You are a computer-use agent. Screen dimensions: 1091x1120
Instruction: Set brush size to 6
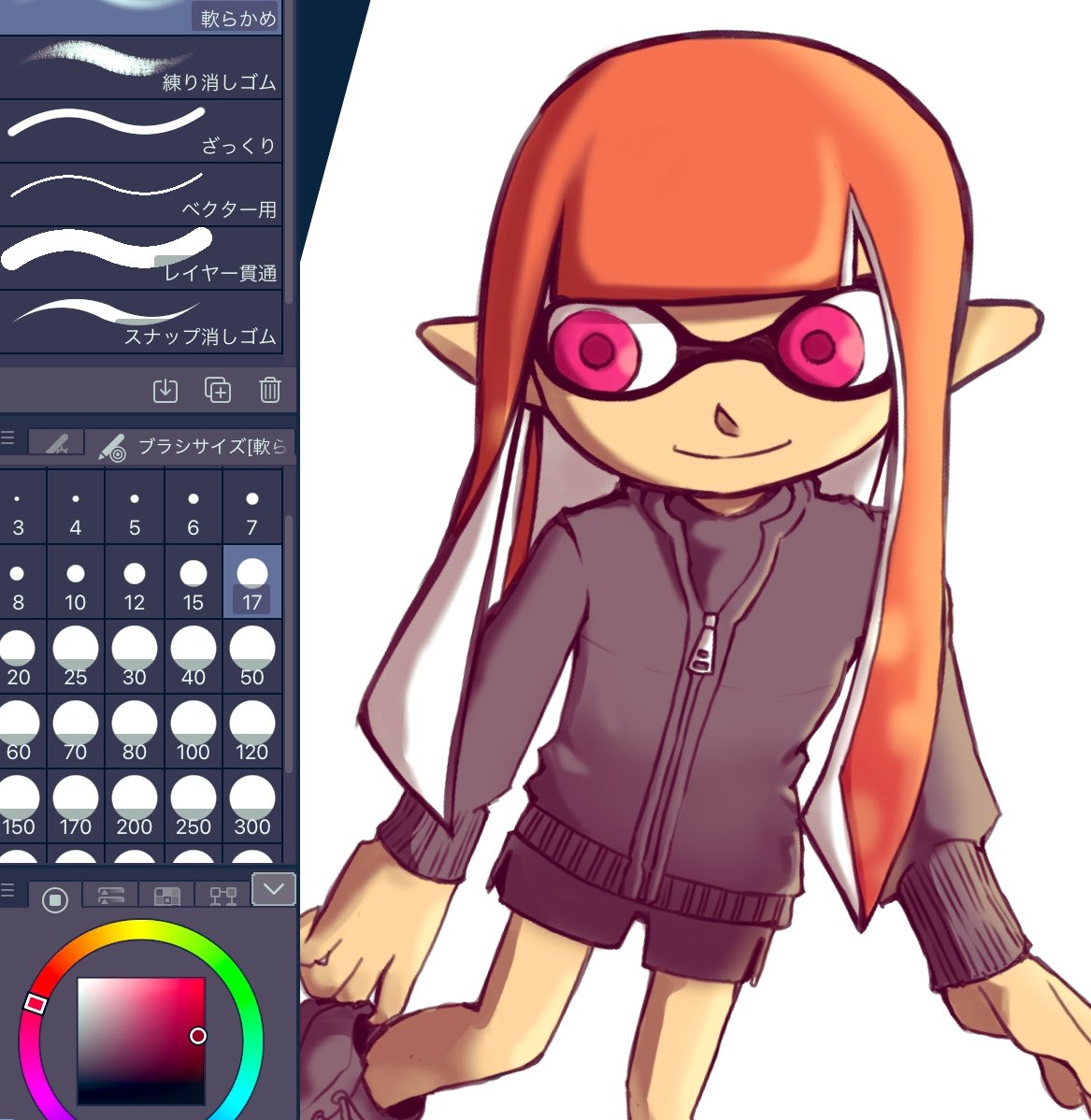coord(193,507)
